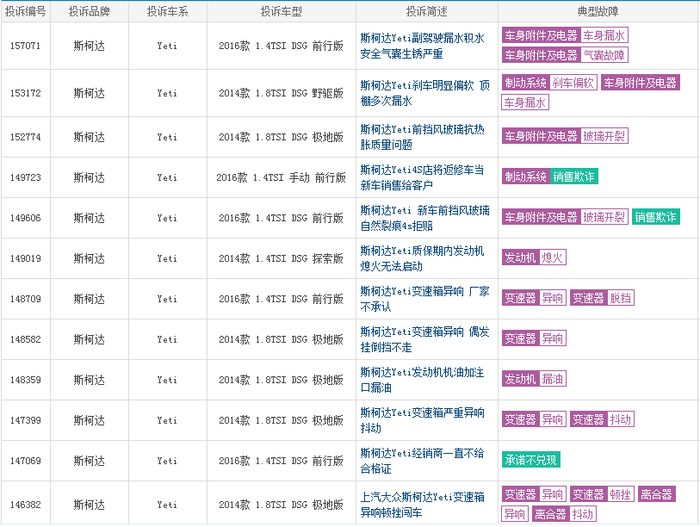This screenshot has width=700, height=527.
Task: Open complaint link 经销商一直不给合格证
Action: 422,461
